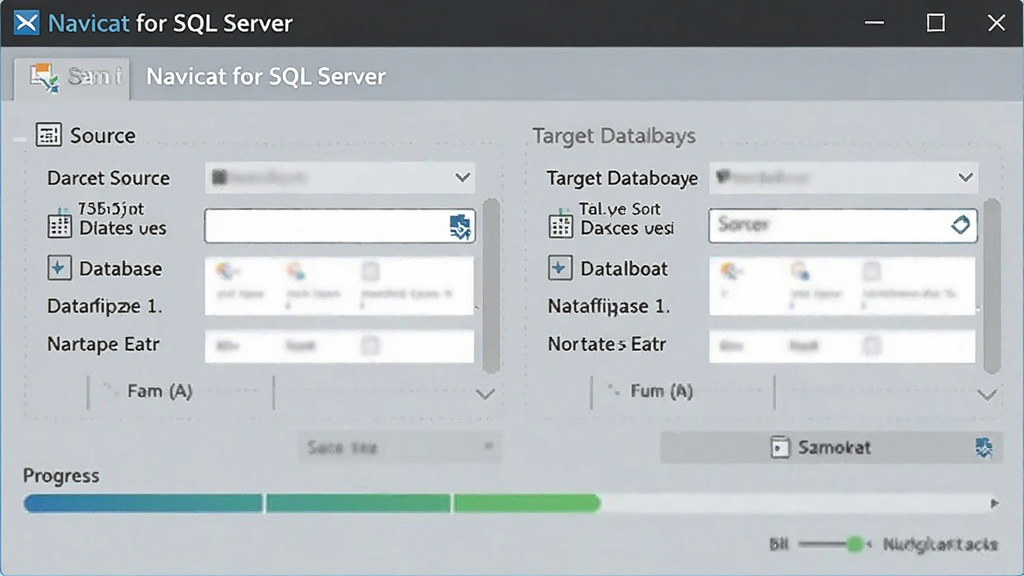Click the calendar icon beside Diates ues
This screenshot has height=576, width=1024.
[59, 224]
